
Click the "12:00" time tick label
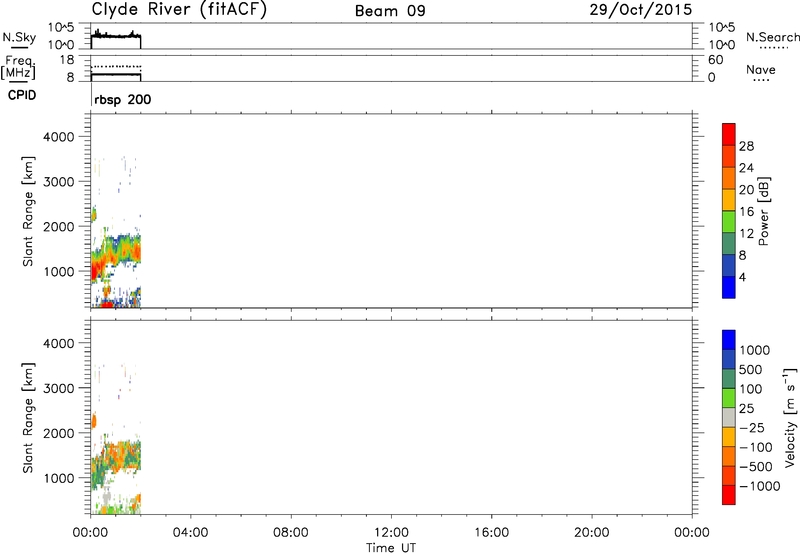391,533
